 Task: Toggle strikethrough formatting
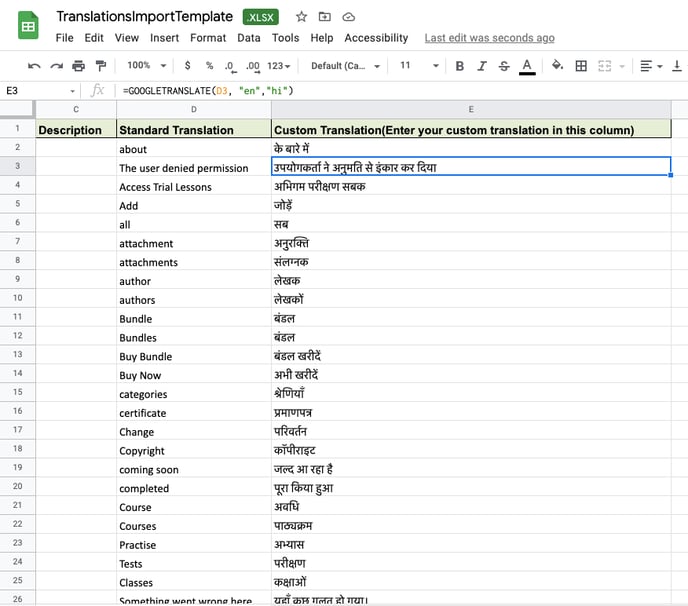pos(504,66)
